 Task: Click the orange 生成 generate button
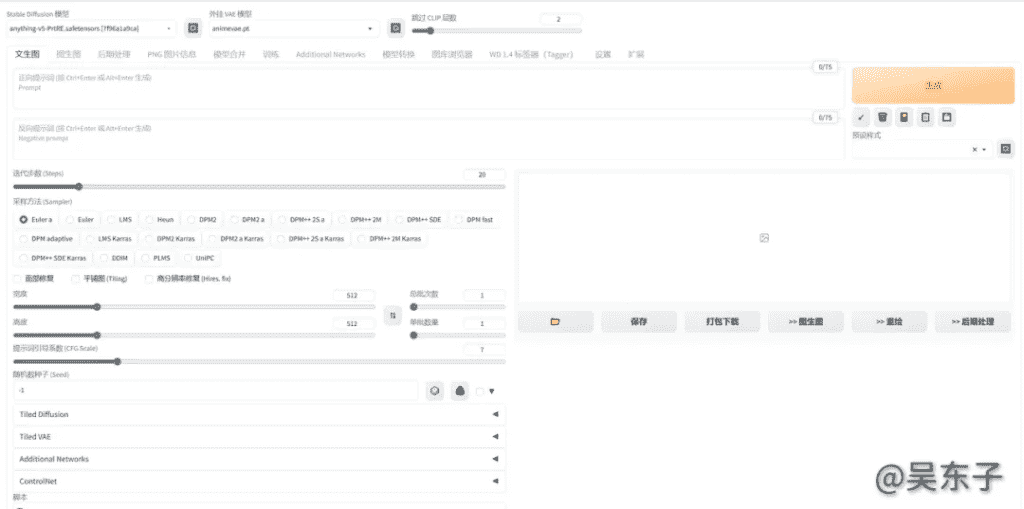(931, 86)
